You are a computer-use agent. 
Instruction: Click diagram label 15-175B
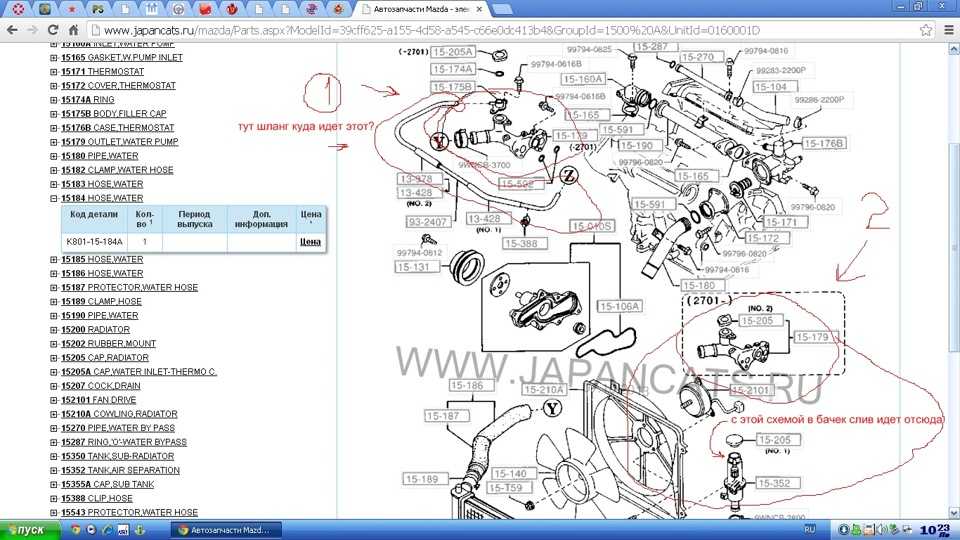pyautogui.click(x=453, y=87)
